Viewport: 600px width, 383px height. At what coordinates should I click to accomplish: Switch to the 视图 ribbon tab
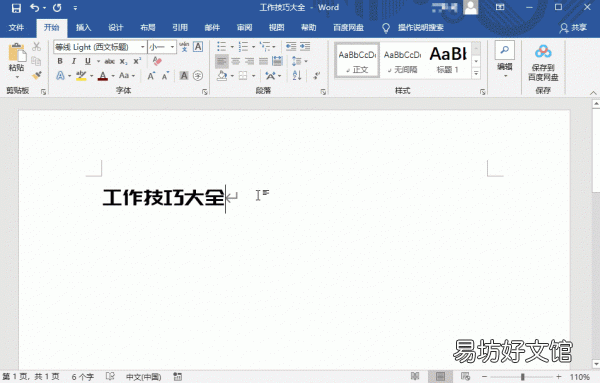pyautogui.click(x=276, y=28)
